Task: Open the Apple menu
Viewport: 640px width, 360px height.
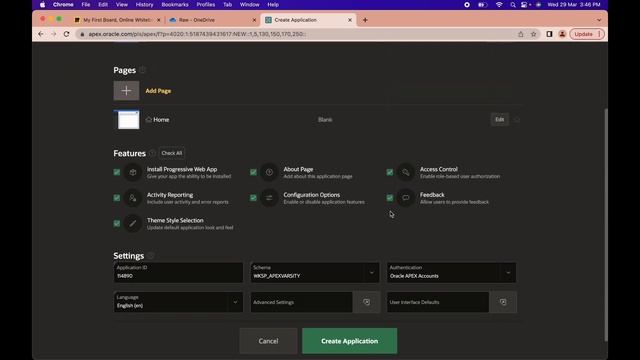Action: 42,4
